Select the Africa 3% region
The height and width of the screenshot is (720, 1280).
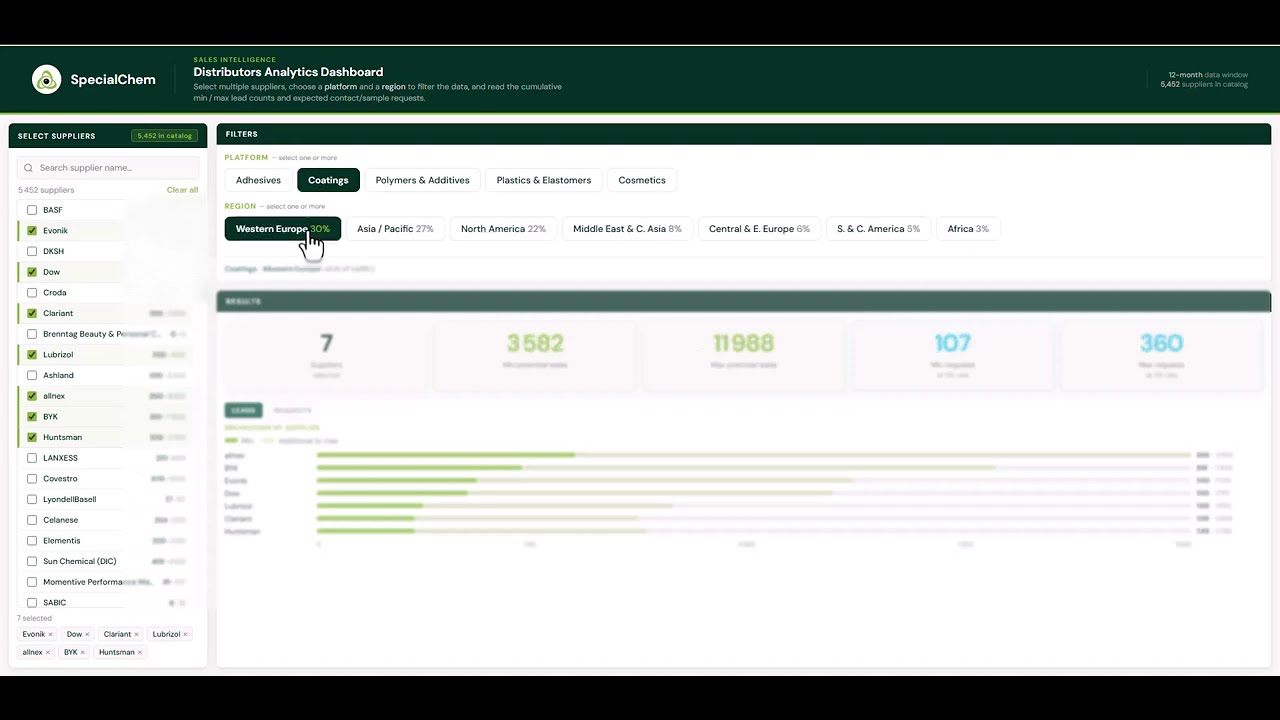tap(968, 229)
